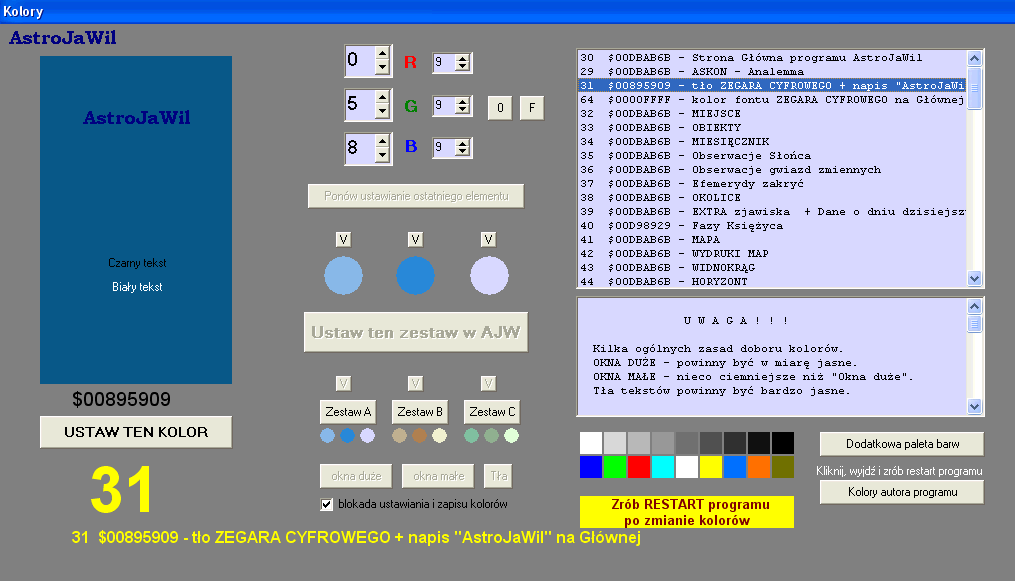Pick the olive swatch from the palette
This screenshot has height=581, width=1015.
click(x=783, y=467)
